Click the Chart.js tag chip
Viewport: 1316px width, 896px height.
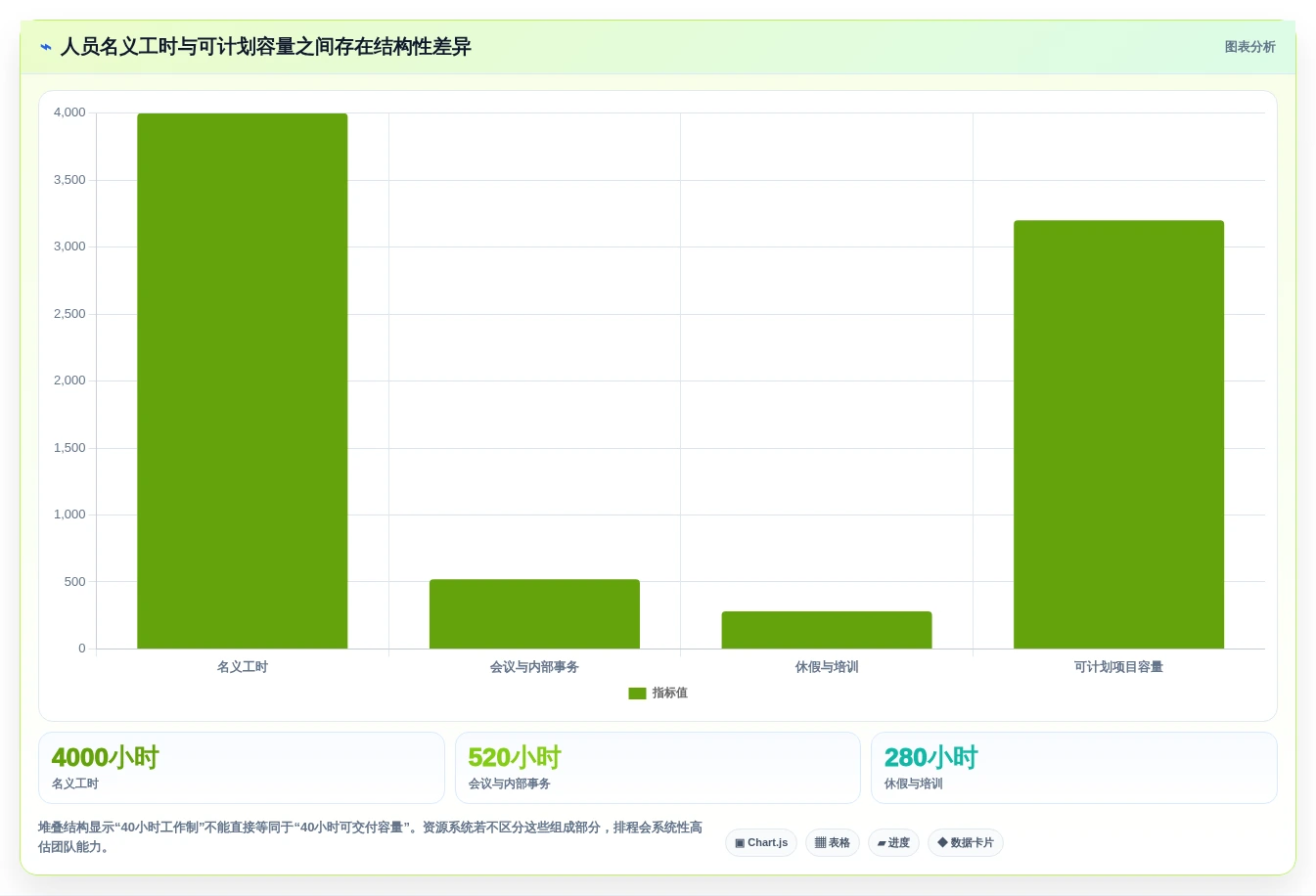click(761, 842)
